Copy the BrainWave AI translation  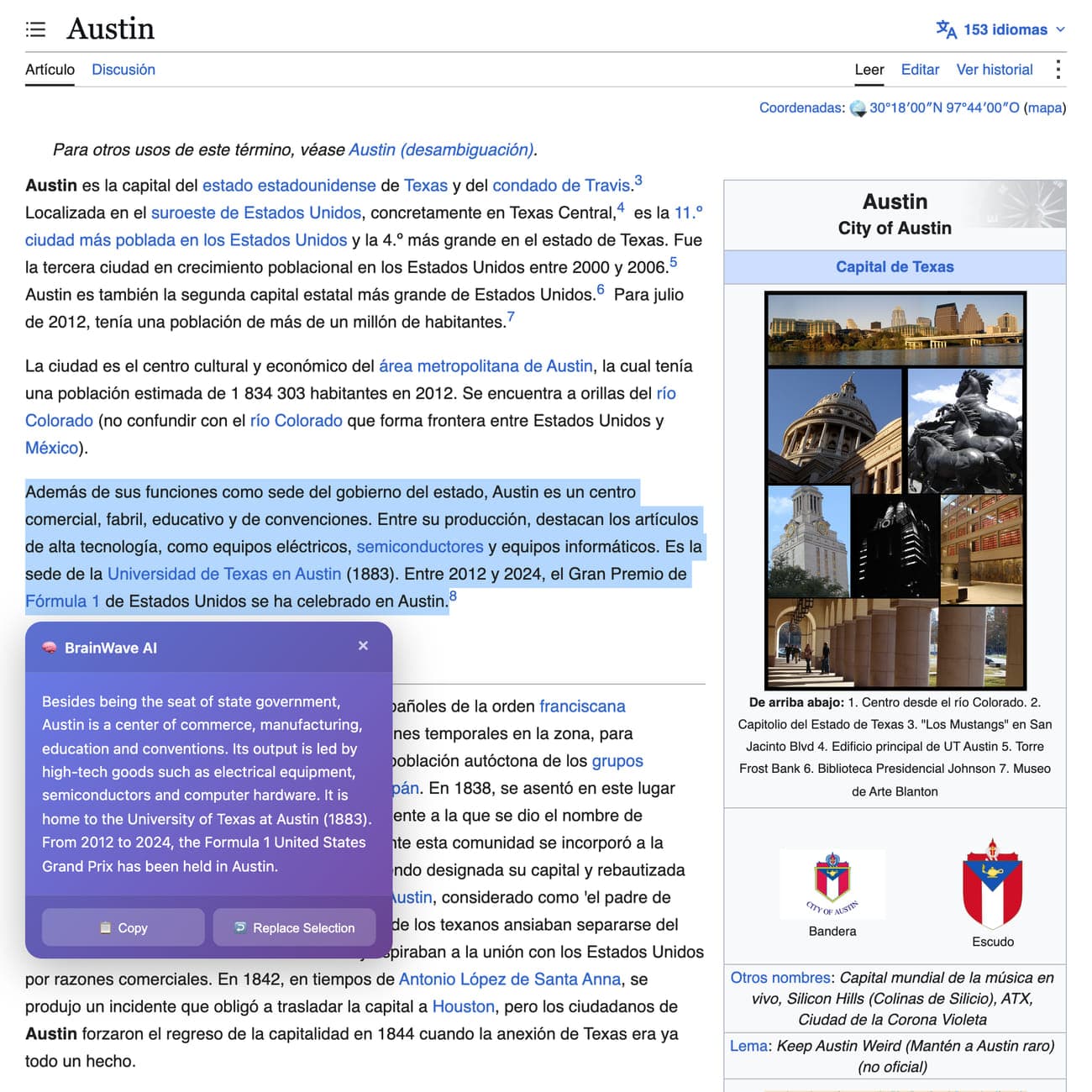click(x=123, y=927)
